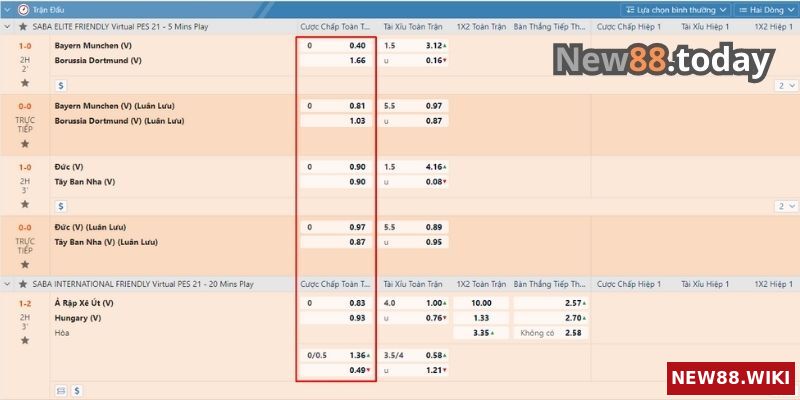This screenshot has height=400, width=800.
Task: Open the Lựa chọn bình thường dropdown
Action: click(x=676, y=10)
